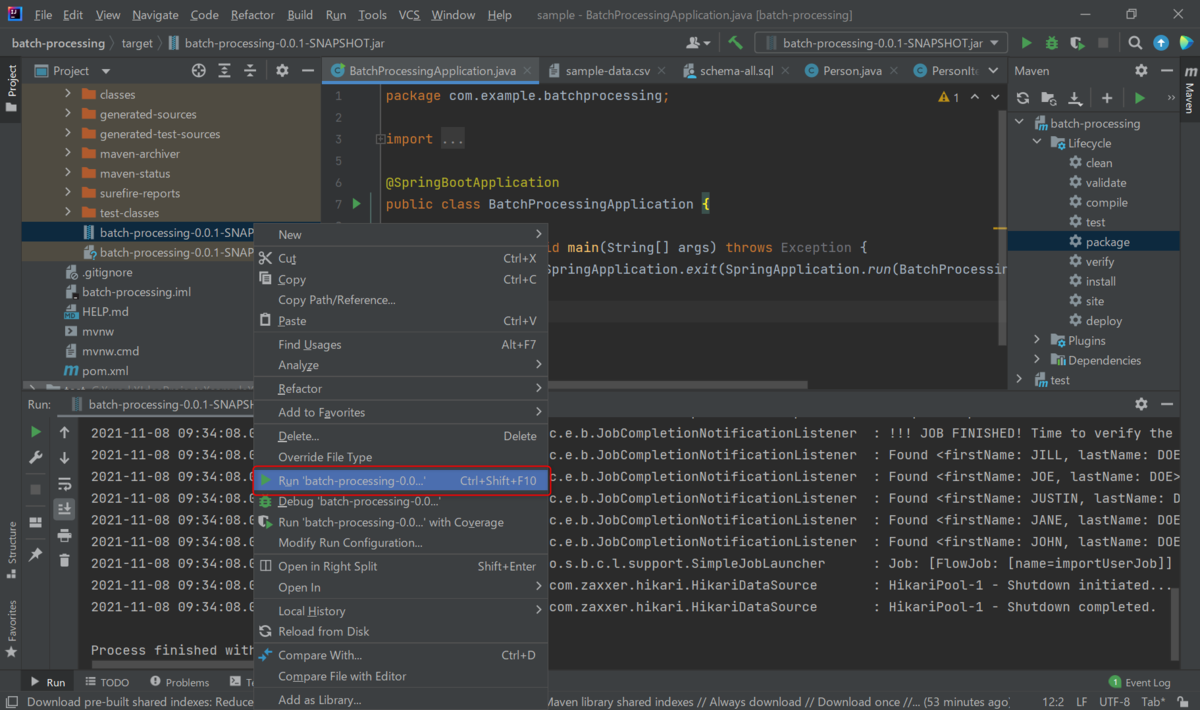Execute Maven Goal with green play icon
The width and height of the screenshot is (1200, 710).
click(x=1140, y=98)
